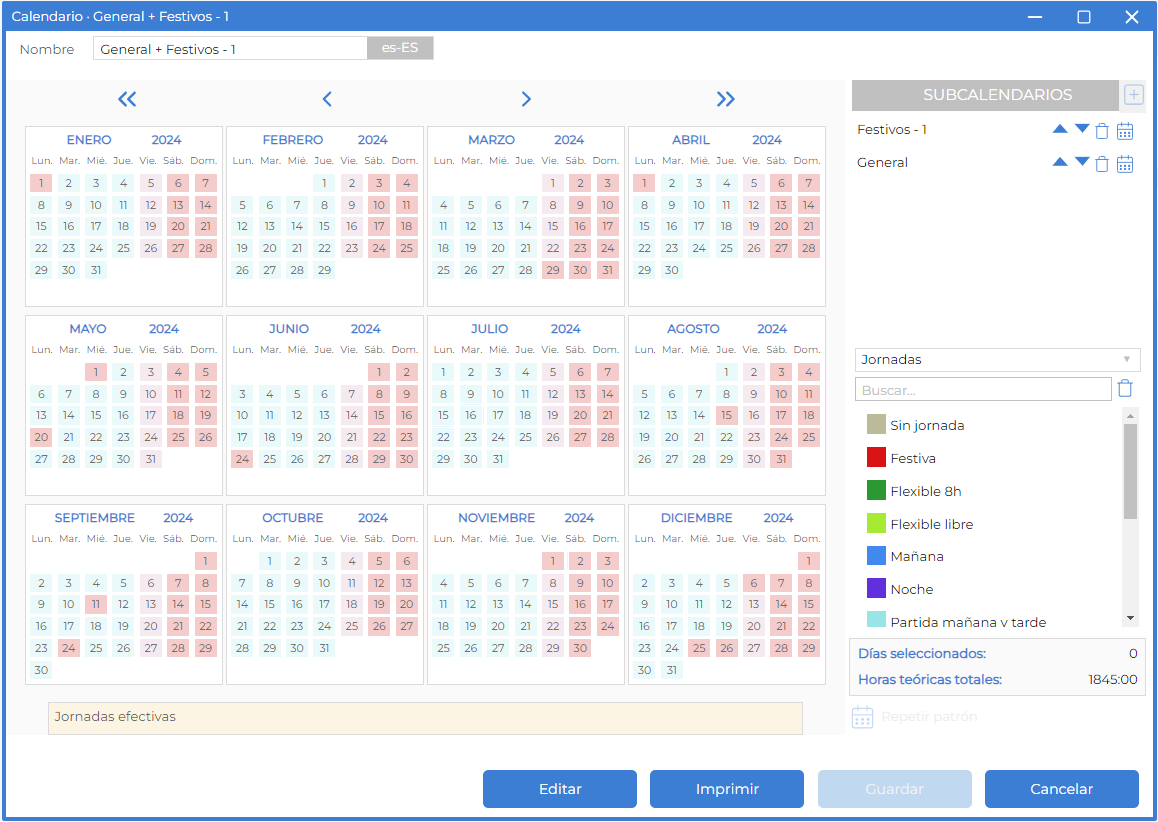Clear the Buscar search with trash icon
Viewport: 1158px width, 822px height.
click(1125, 388)
